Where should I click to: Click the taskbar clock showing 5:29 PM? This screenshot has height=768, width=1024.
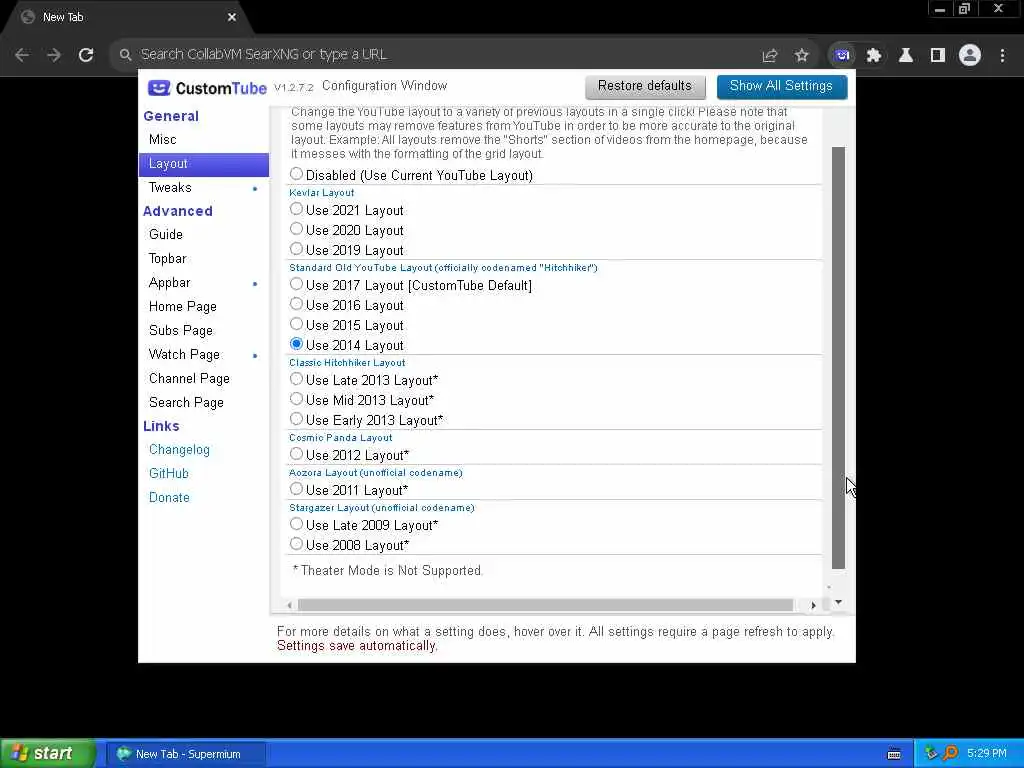pyautogui.click(x=987, y=754)
